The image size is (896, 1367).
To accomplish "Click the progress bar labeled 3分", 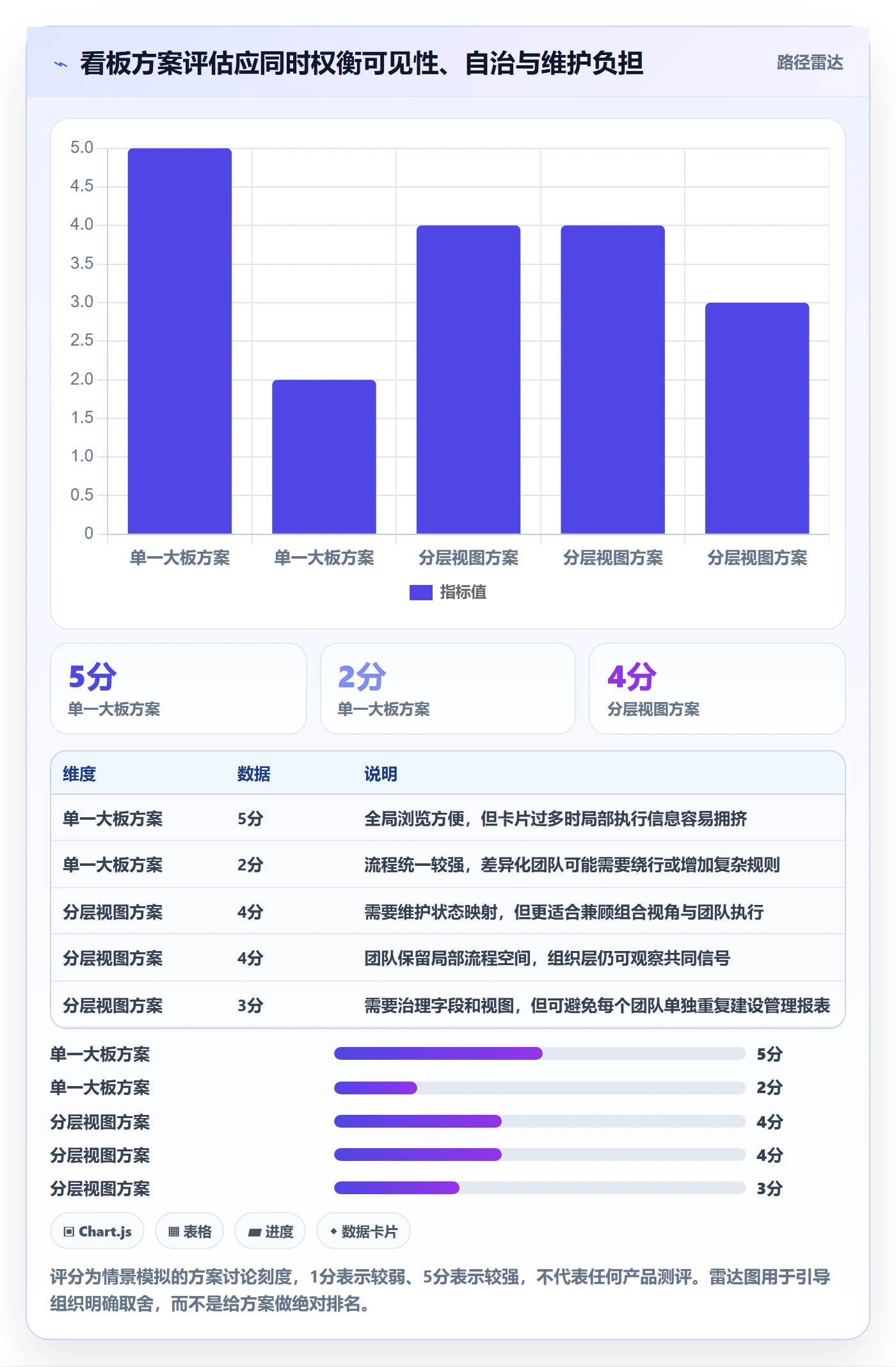I will pyautogui.click(x=540, y=1188).
